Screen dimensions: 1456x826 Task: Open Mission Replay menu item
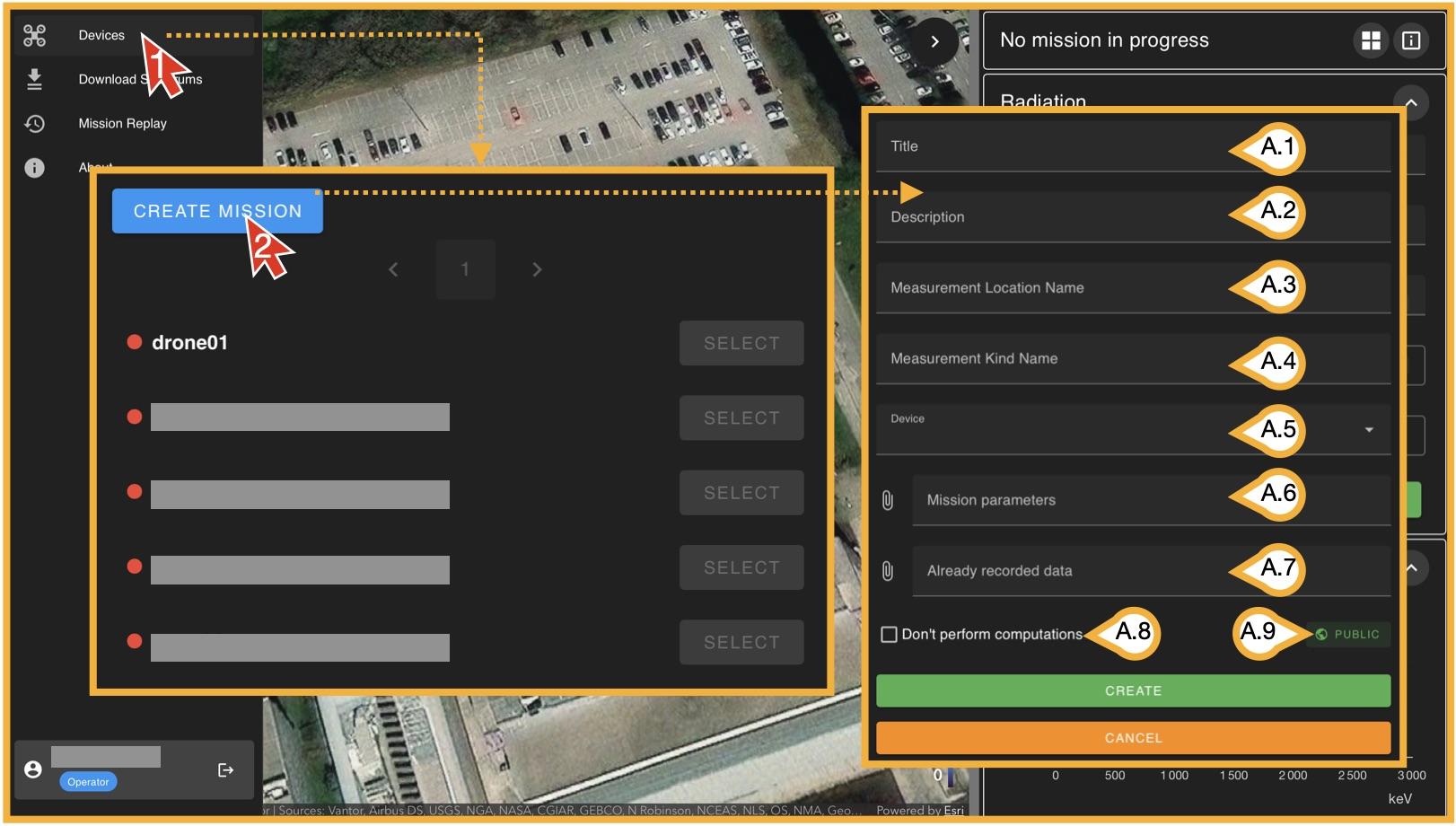pyautogui.click(x=122, y=124)
